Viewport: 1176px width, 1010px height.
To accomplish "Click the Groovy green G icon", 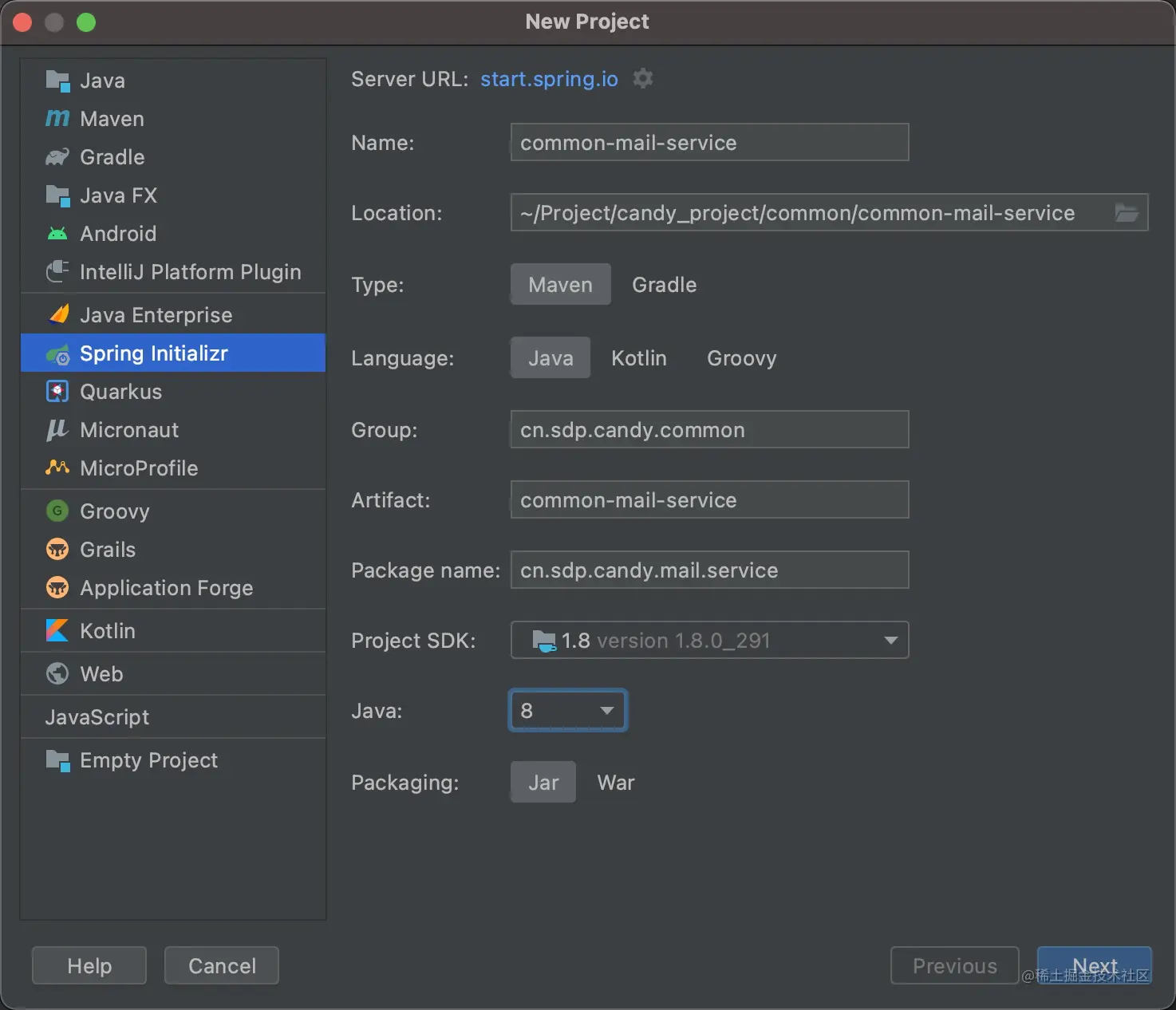I will [x=57, y=511].
